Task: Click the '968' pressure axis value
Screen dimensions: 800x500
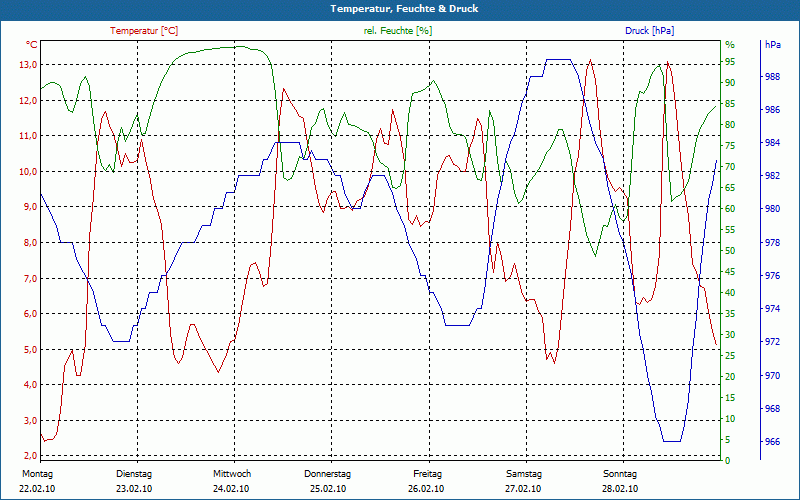Action: [773, 409]
